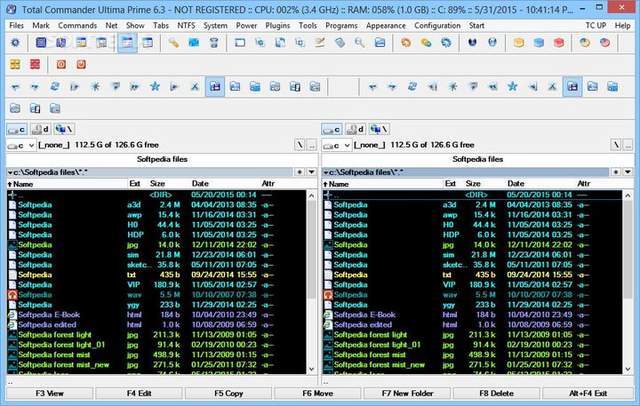This screenshot has width=640, height=406.
Task: Click the red cube icon in toolbar
Action: (x=559, y=42)
